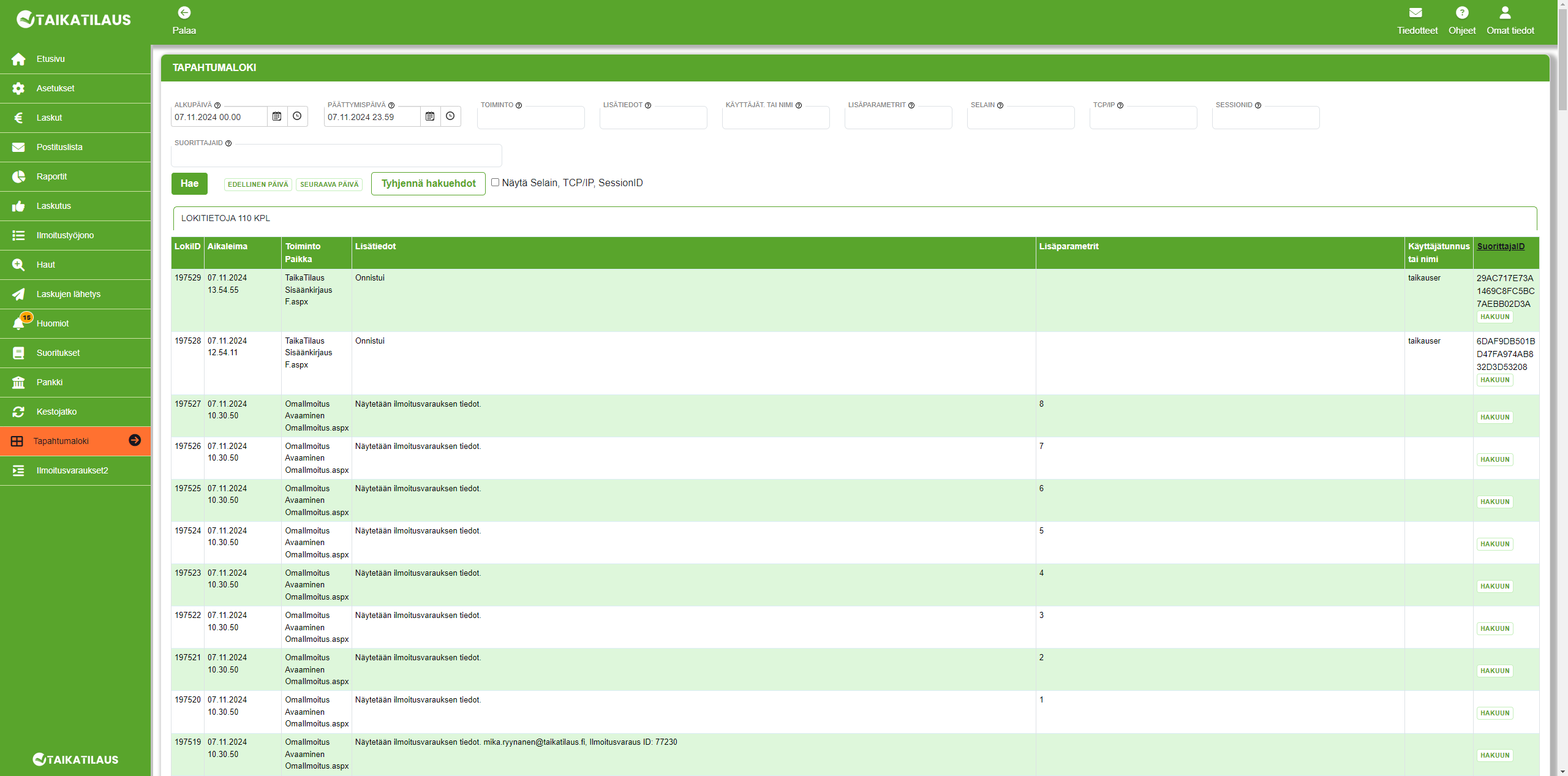This screenshot has height=776, width=1568.
Task: Click the Laskutus thumbs-up icon
Action: [18, 206]
